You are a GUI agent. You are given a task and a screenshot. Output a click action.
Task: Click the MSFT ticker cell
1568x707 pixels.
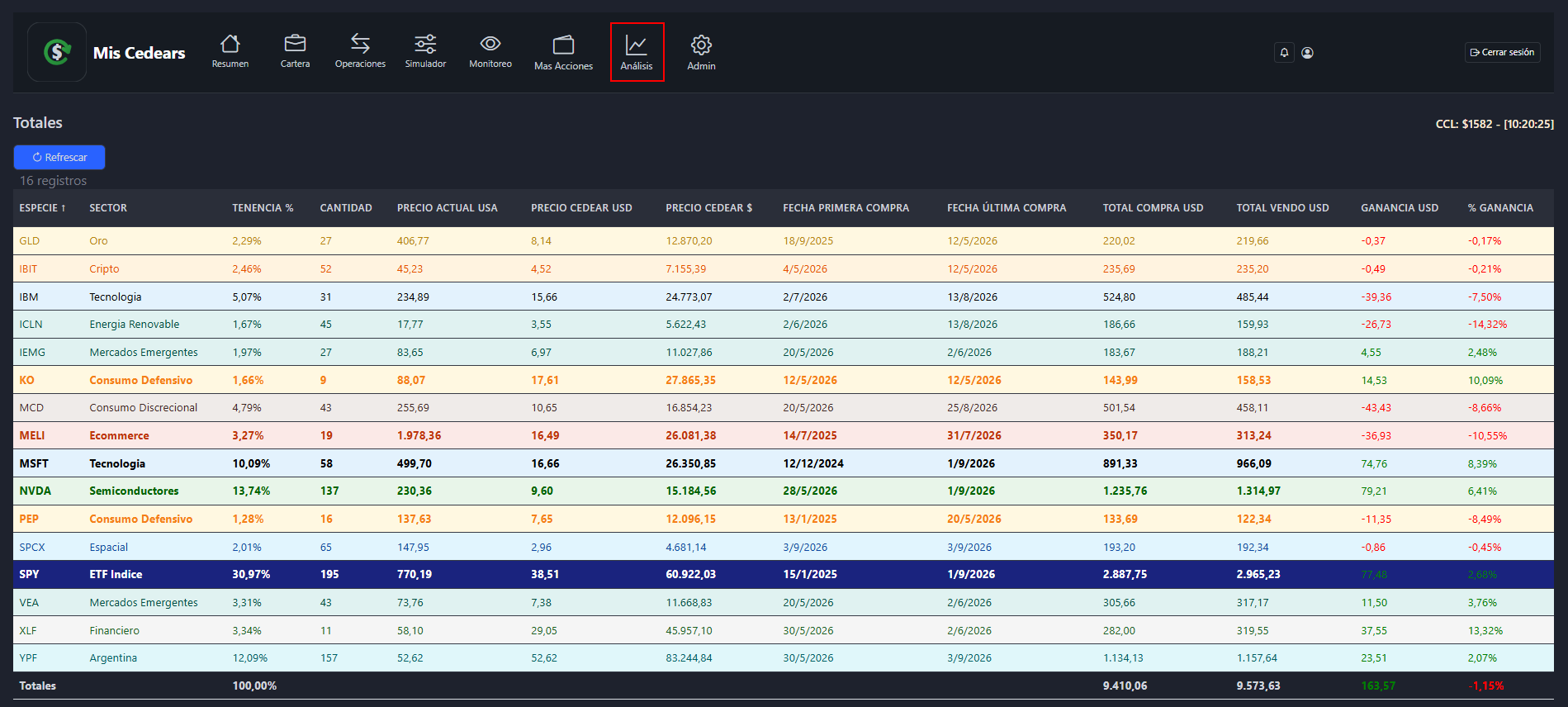[x=34, y=464]
